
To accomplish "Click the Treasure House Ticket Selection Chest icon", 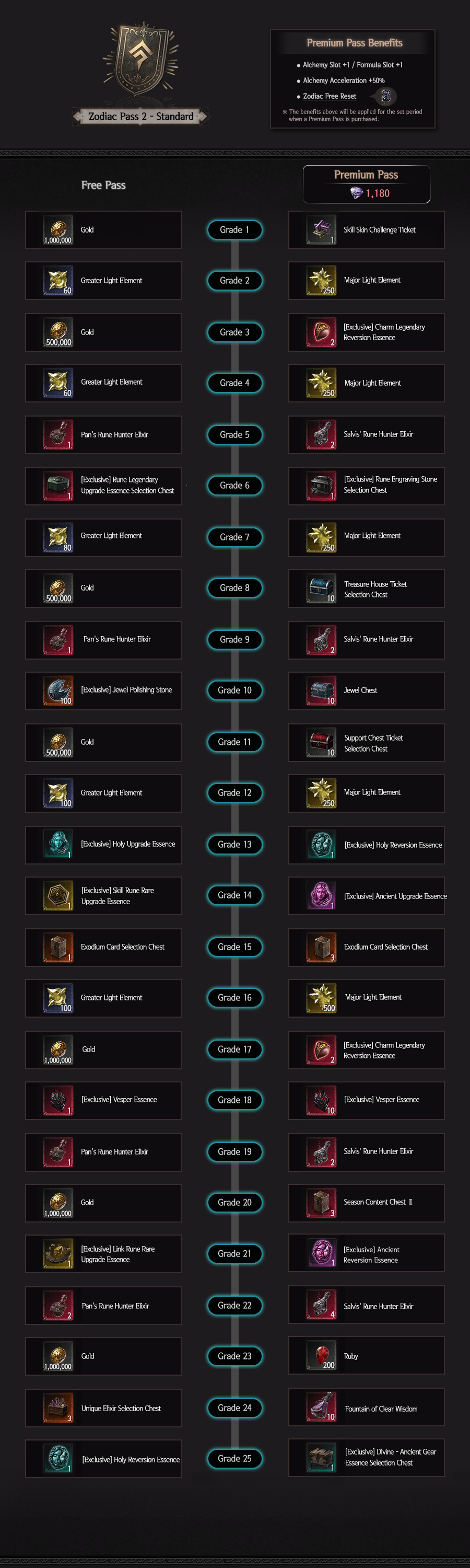I will 321,588.
